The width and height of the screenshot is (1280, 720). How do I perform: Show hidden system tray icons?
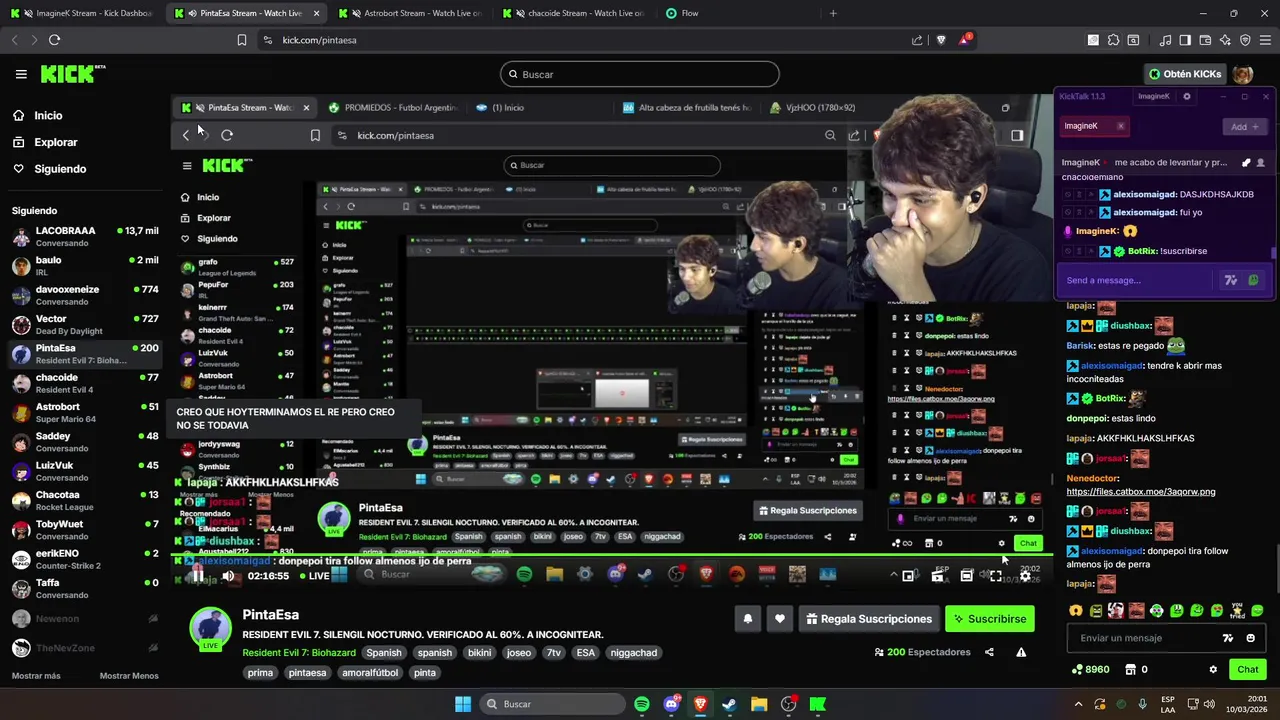pyautogui.click(x=1078, y=704)
